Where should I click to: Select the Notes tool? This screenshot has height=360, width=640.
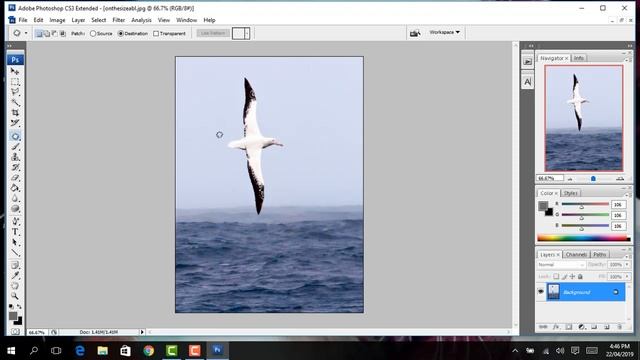tap(15, 265)
